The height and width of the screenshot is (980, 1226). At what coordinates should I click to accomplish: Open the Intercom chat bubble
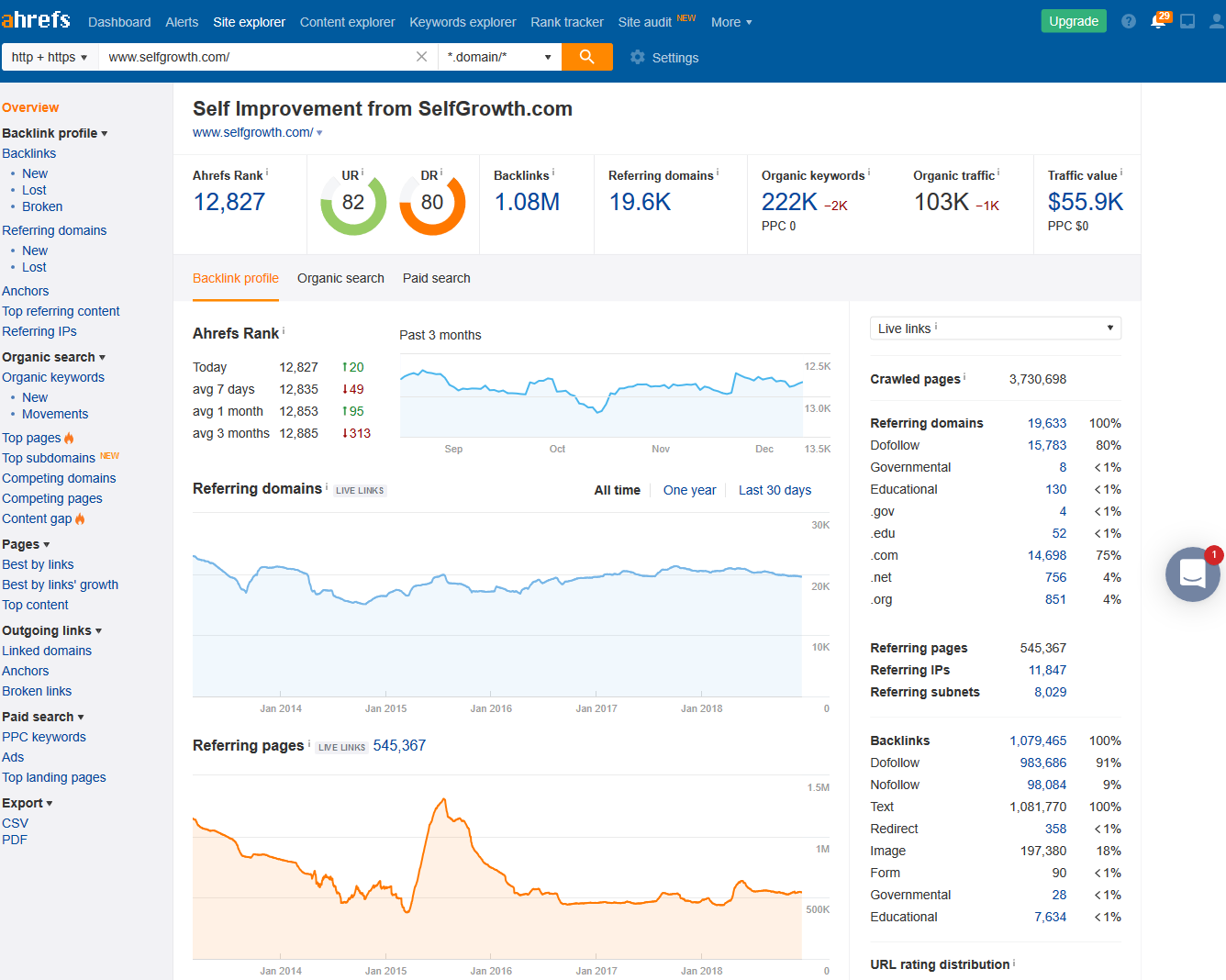[1192, 574]
